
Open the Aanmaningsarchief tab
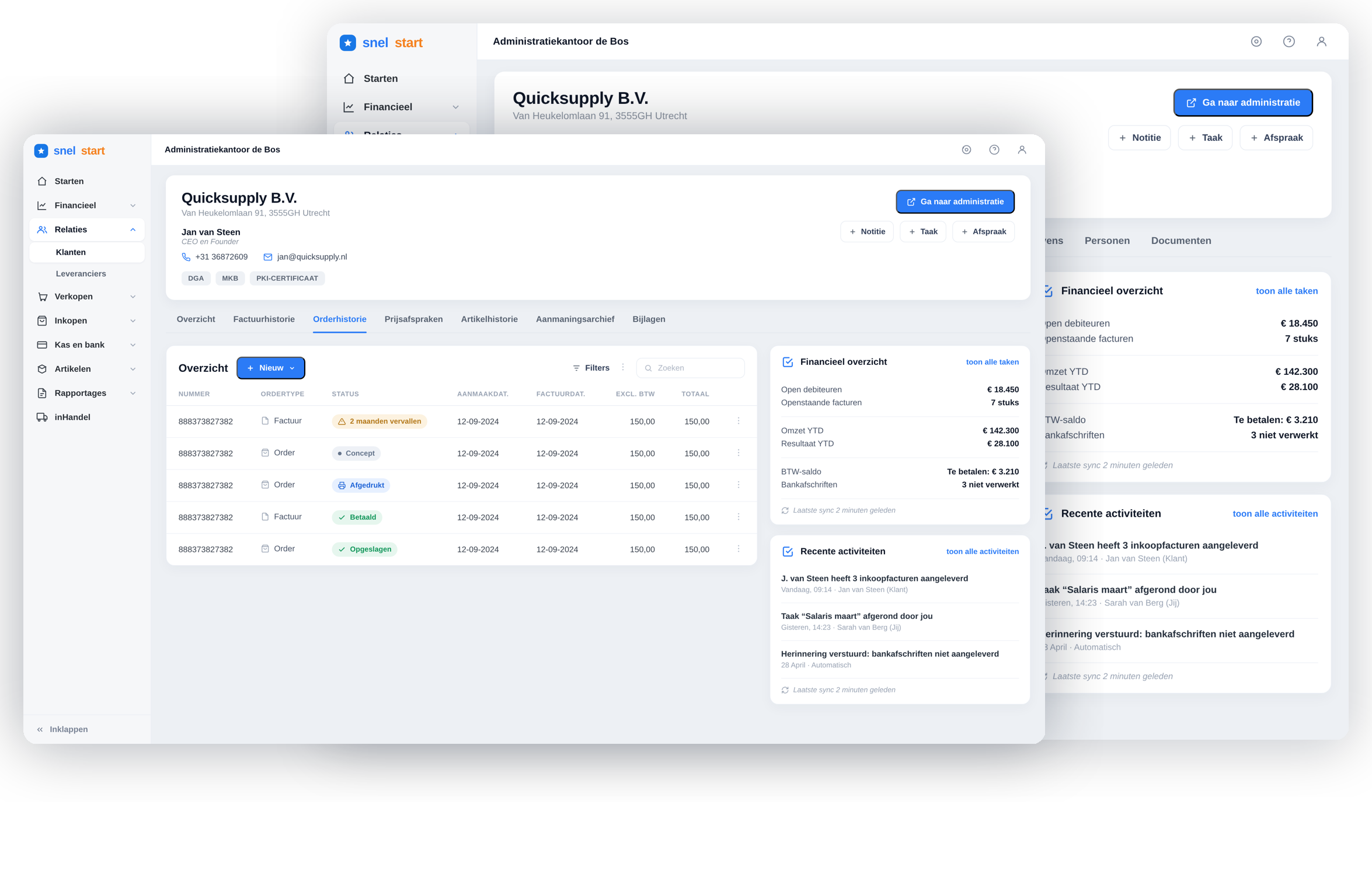pos(575,319)
